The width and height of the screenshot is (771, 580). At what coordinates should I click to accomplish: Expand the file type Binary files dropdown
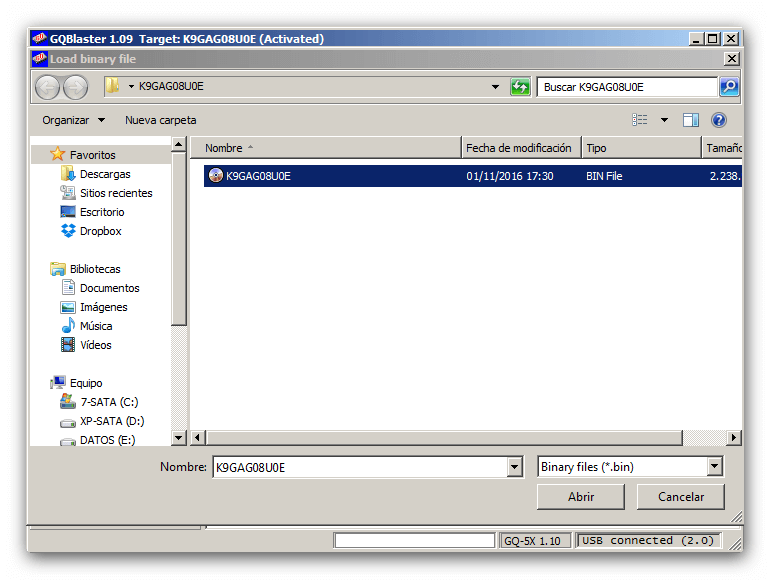[x=714, y=467]
